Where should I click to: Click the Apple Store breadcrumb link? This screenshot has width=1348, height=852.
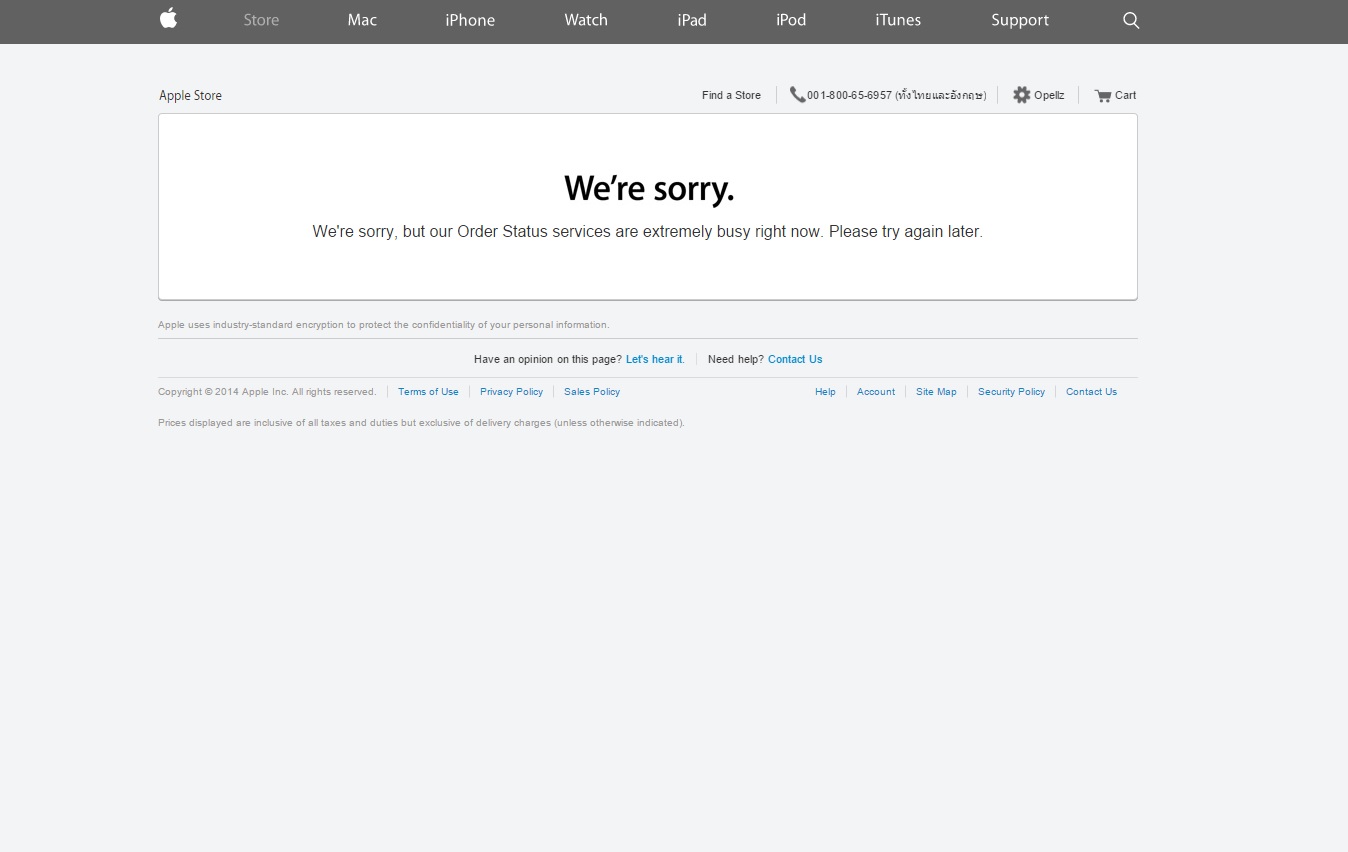(190, 96)
